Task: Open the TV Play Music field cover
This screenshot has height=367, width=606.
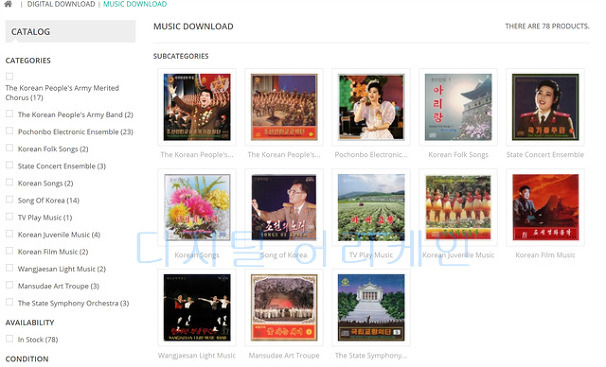Action: [371, 207]
